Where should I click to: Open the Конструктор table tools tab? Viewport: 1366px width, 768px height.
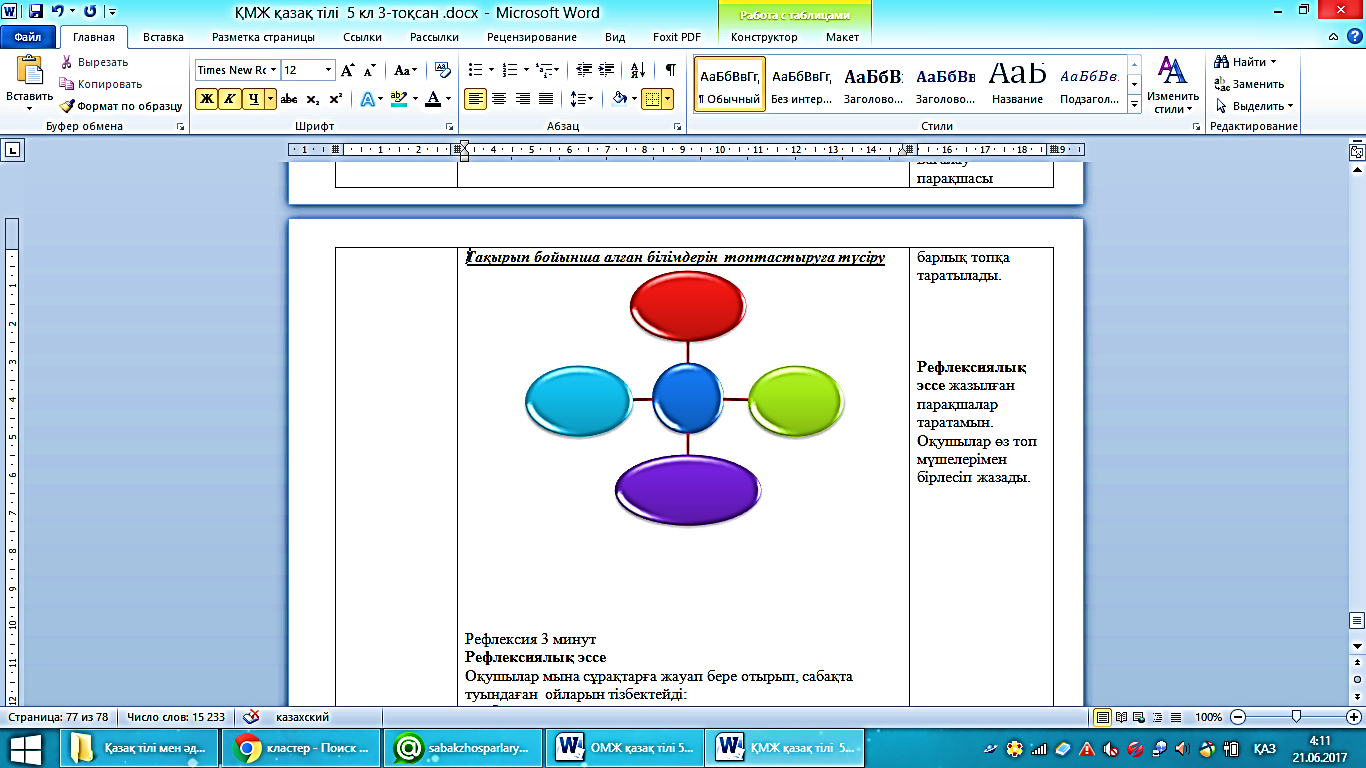[764, 37]
